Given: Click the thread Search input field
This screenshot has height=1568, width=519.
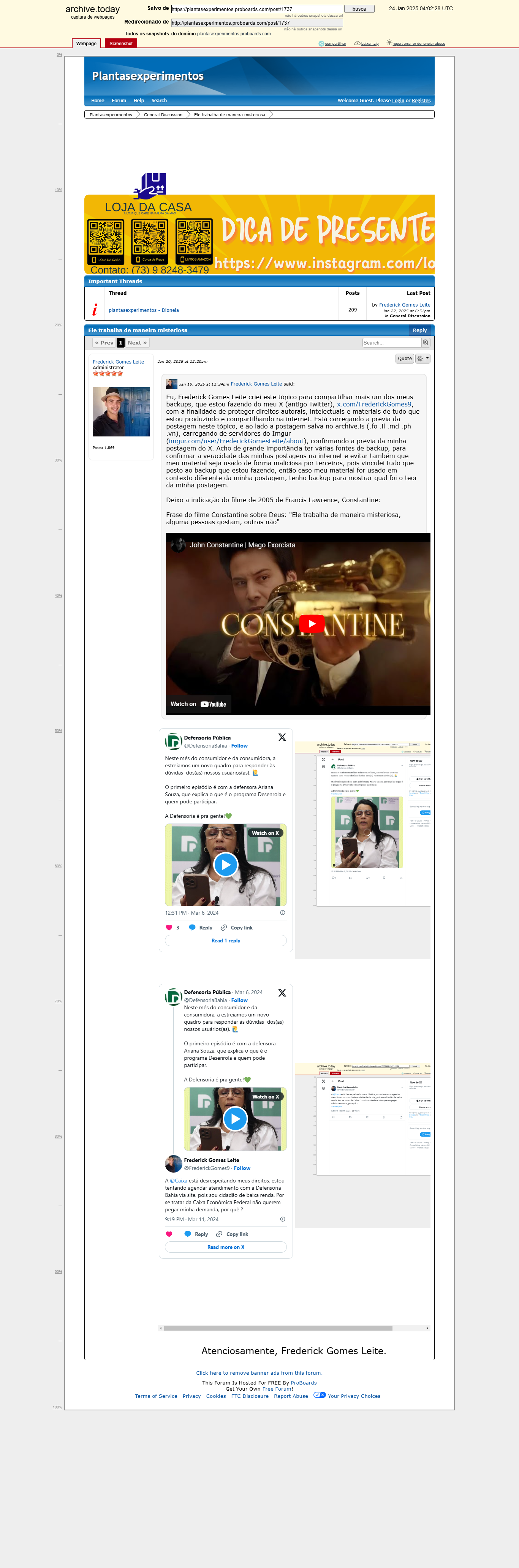Looking at the screenshot, I should [392, 343].
